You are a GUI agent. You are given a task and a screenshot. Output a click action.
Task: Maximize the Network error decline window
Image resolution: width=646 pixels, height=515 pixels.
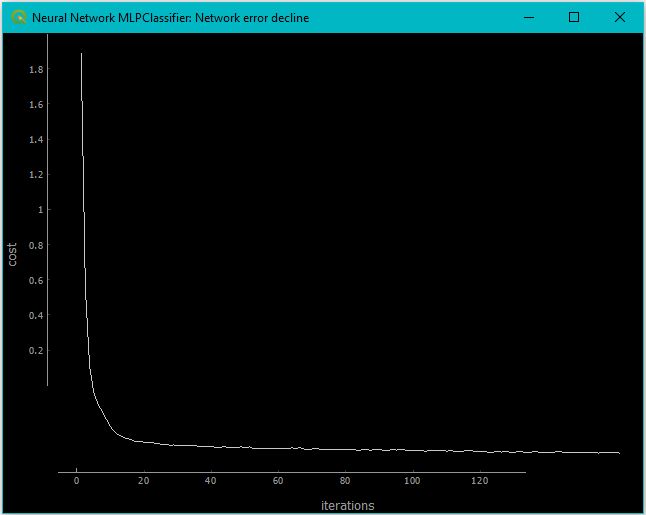pos(574,17)
